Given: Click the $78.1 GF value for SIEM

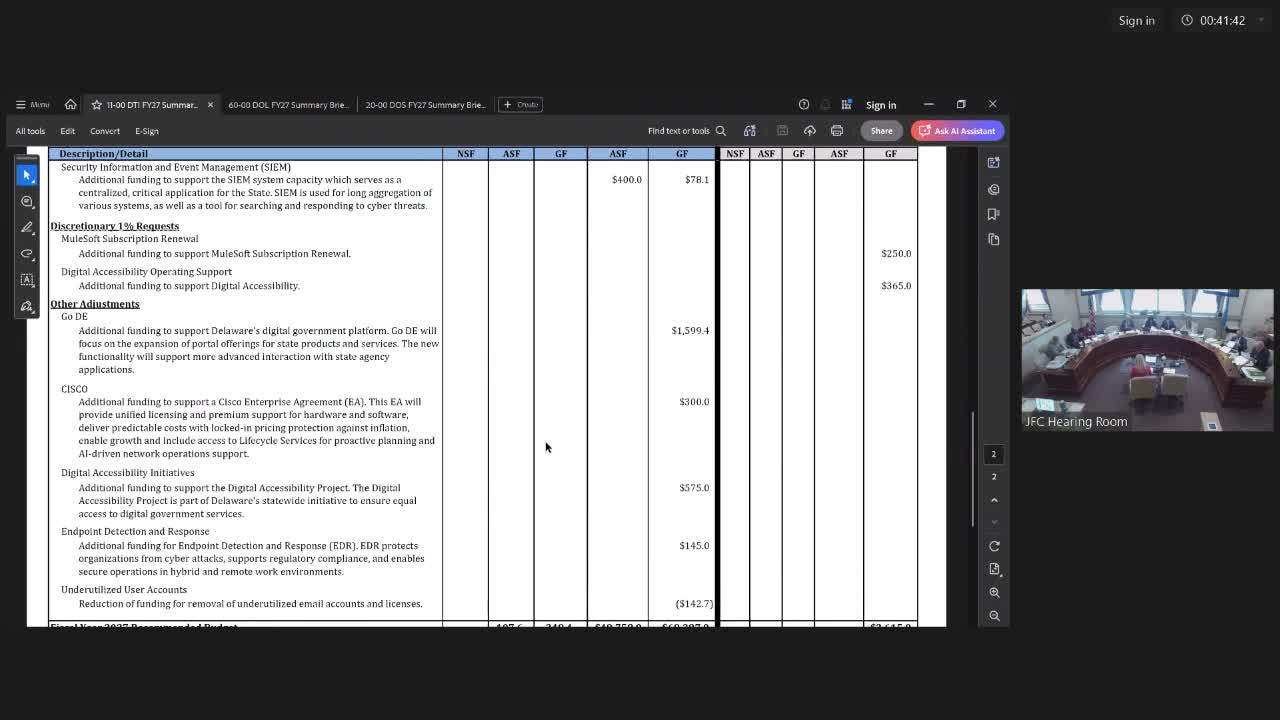Looking at the screenshot, I should (697, 180).
